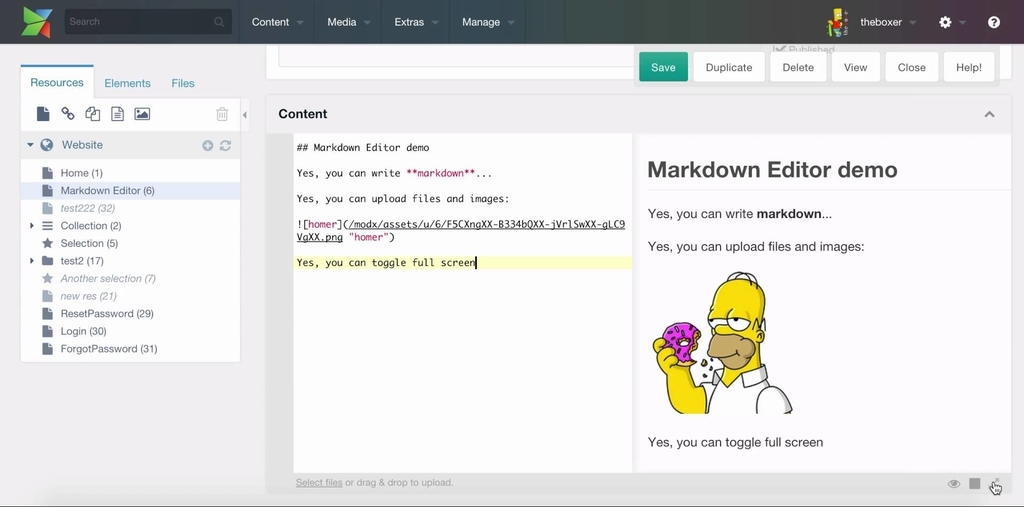Click the search magnifier icon

(x=219, y=22)
